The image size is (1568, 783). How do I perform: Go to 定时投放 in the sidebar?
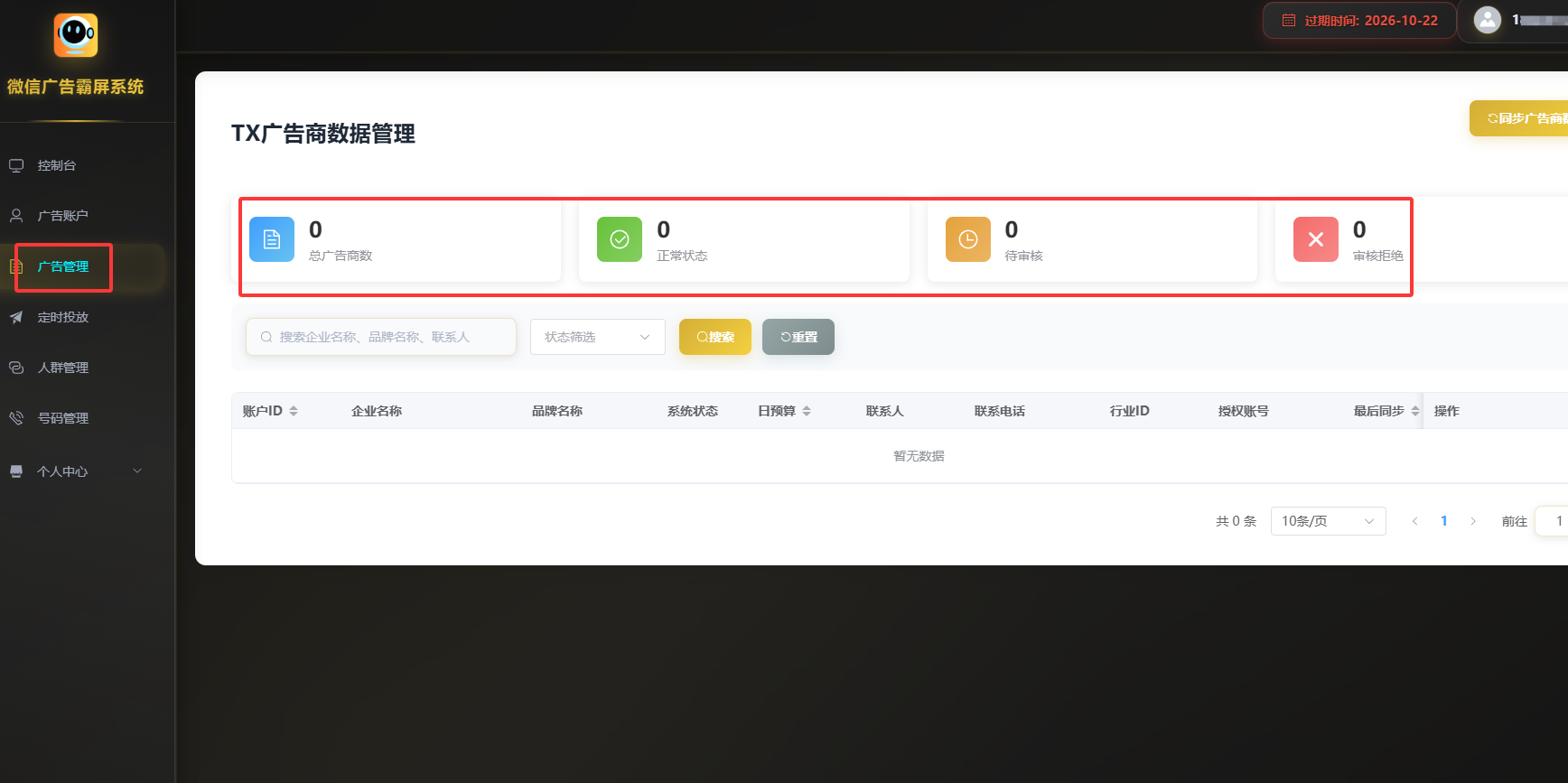pos(62,317)
